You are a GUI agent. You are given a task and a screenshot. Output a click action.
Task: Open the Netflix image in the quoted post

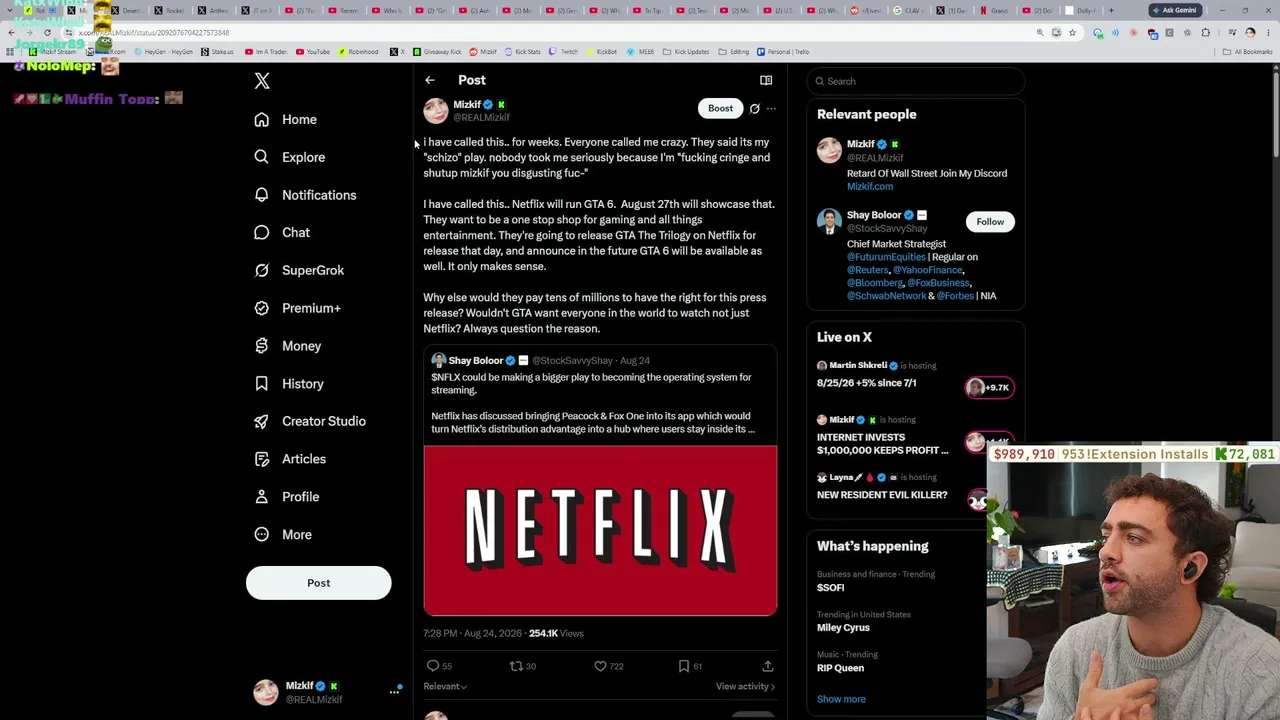(600, 530)
